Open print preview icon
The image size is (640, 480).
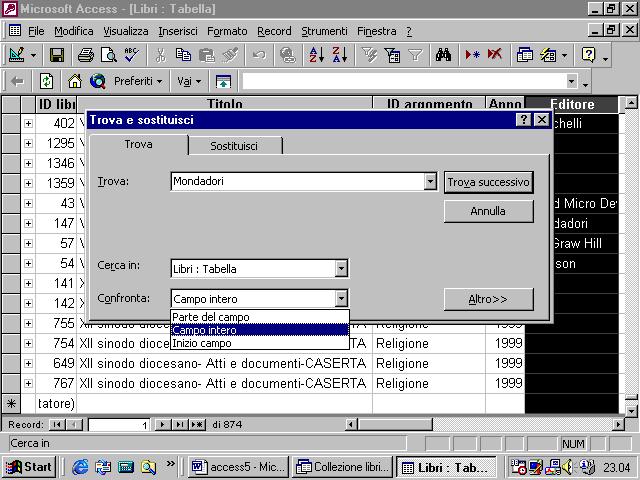click(x=109, y=55)
